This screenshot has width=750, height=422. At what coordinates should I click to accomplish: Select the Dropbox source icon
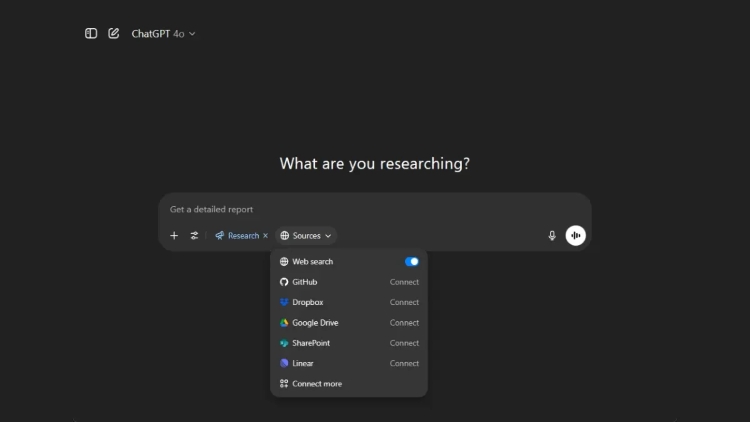click(x=284, y=302)
